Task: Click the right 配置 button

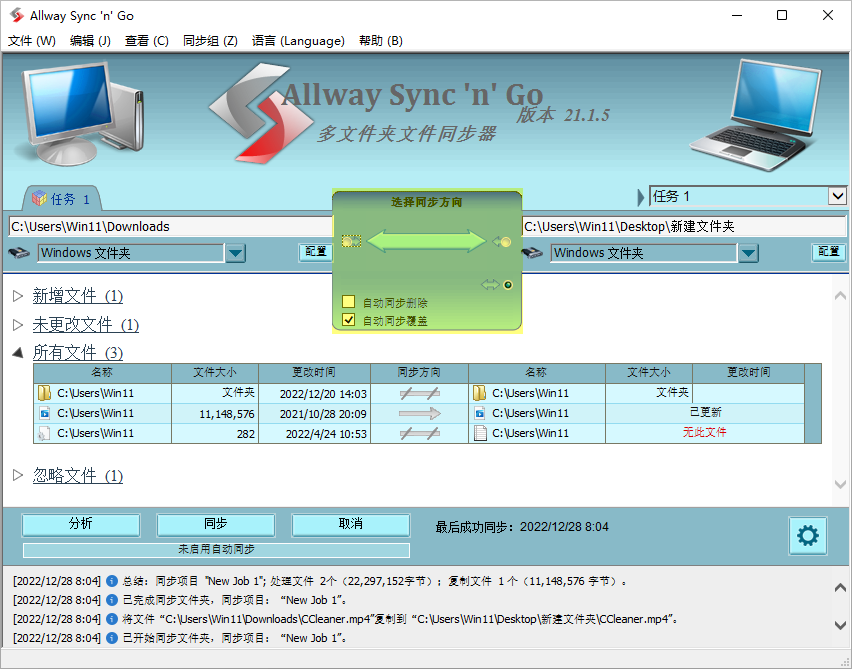Action: [x=829, y=252]
